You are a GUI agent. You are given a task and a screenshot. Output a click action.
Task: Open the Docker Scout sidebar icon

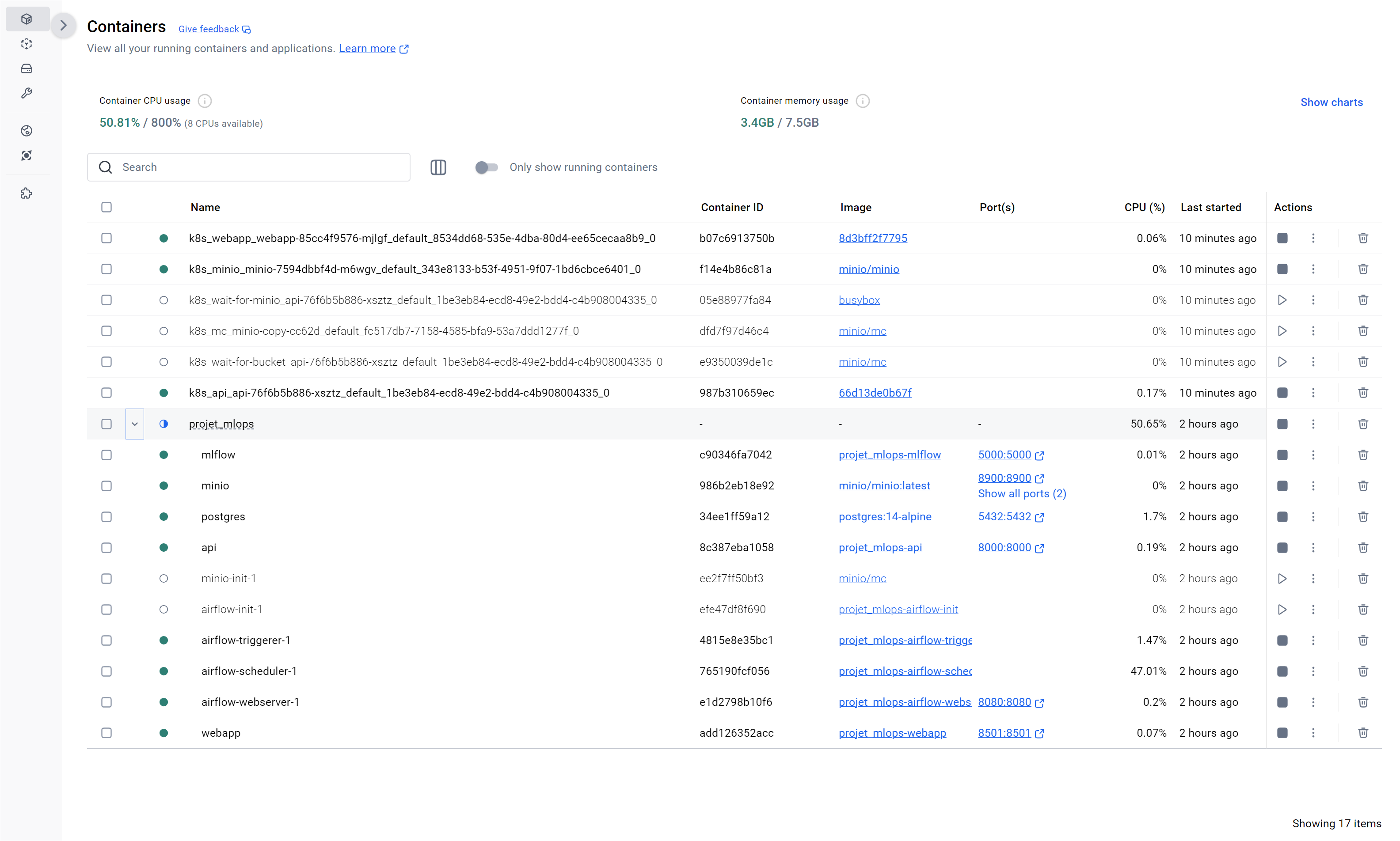(27, 155)
